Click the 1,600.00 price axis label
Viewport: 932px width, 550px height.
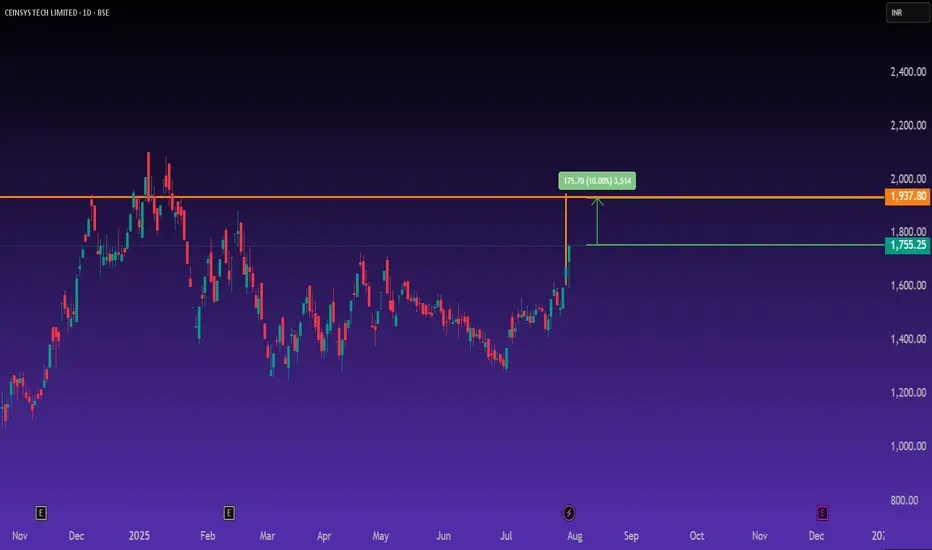(x=908, y=285)
